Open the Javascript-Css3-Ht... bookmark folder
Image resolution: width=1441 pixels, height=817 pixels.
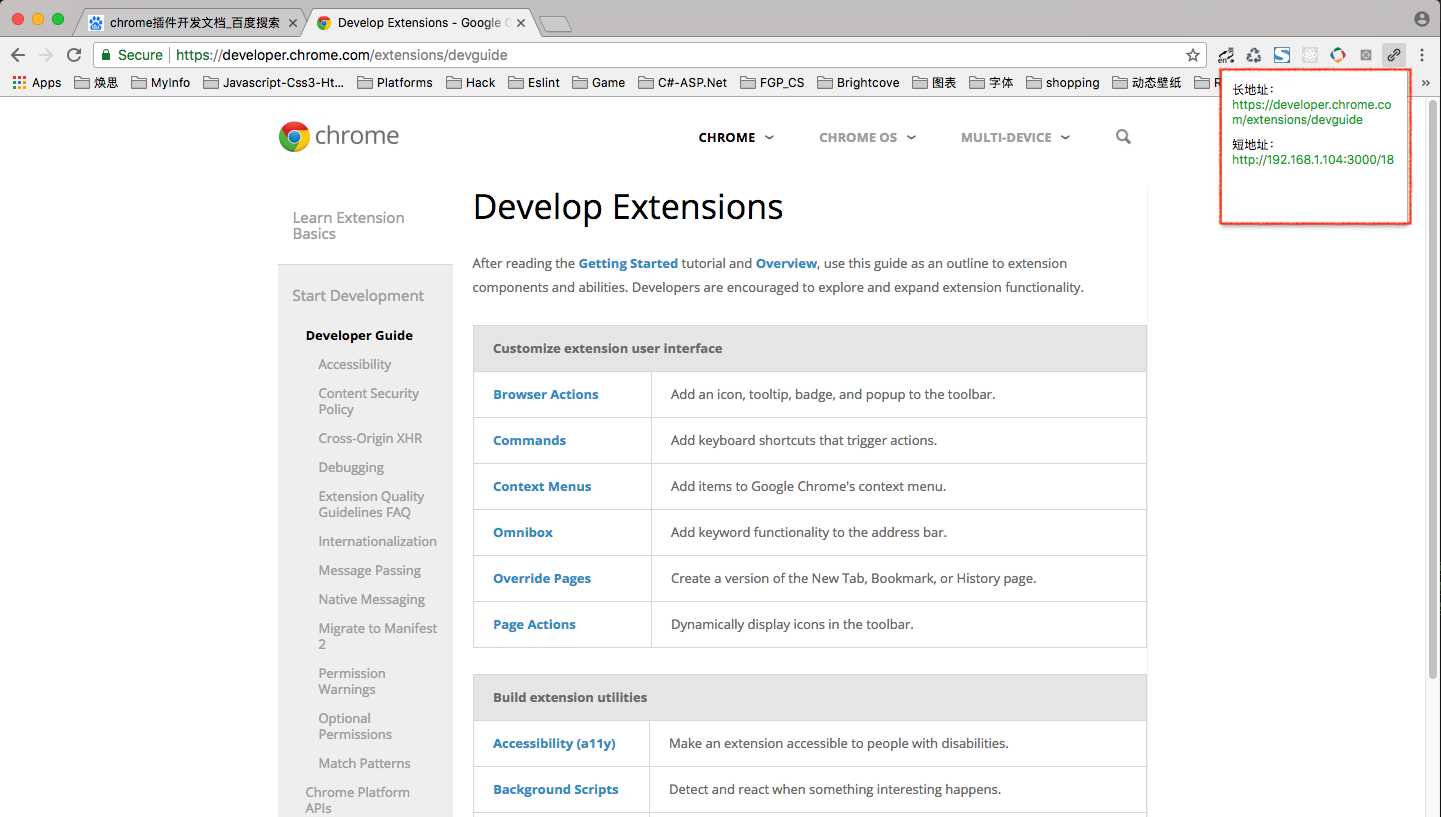273,83
